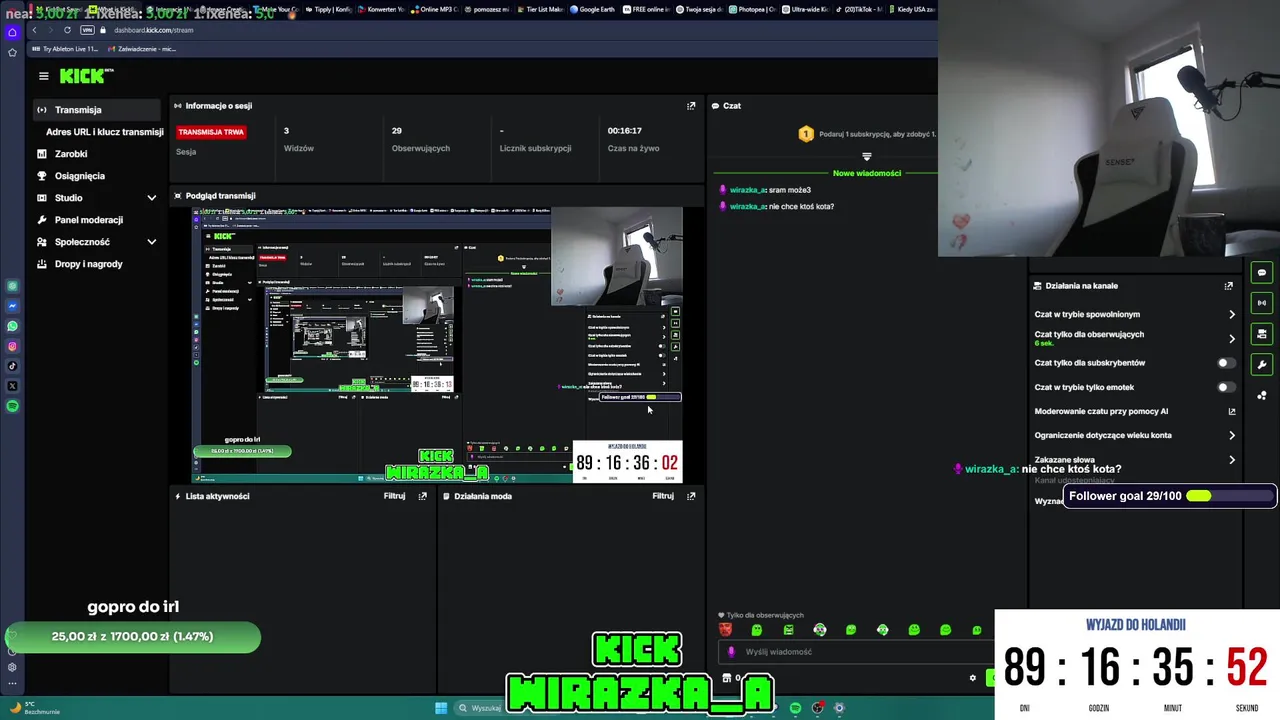The width and height of the screenshot is (1280, 720).
Task: Click the stream preview thumbnail
Action: point(437,345)
